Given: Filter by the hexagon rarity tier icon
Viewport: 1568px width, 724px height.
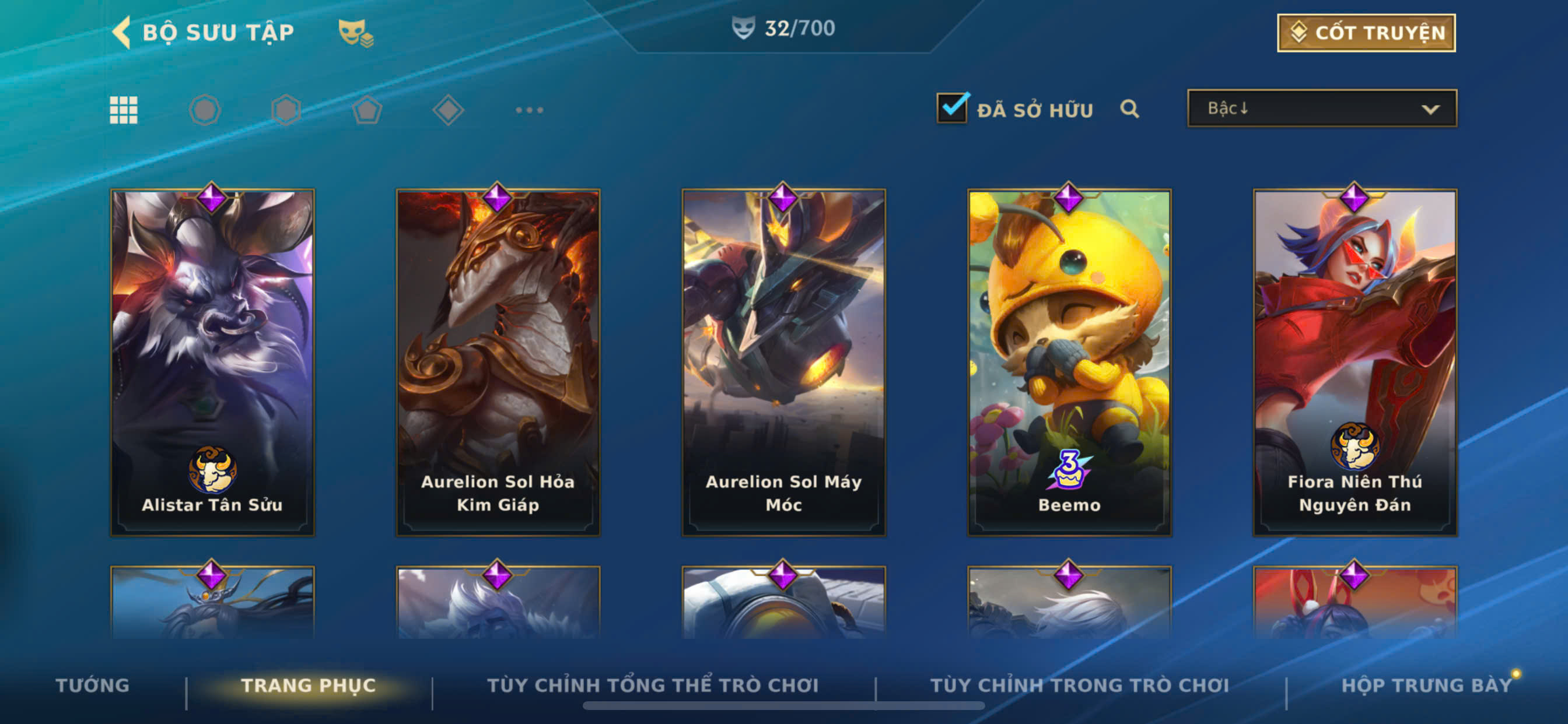Looking at the screenshot, I should click(286, 110).
